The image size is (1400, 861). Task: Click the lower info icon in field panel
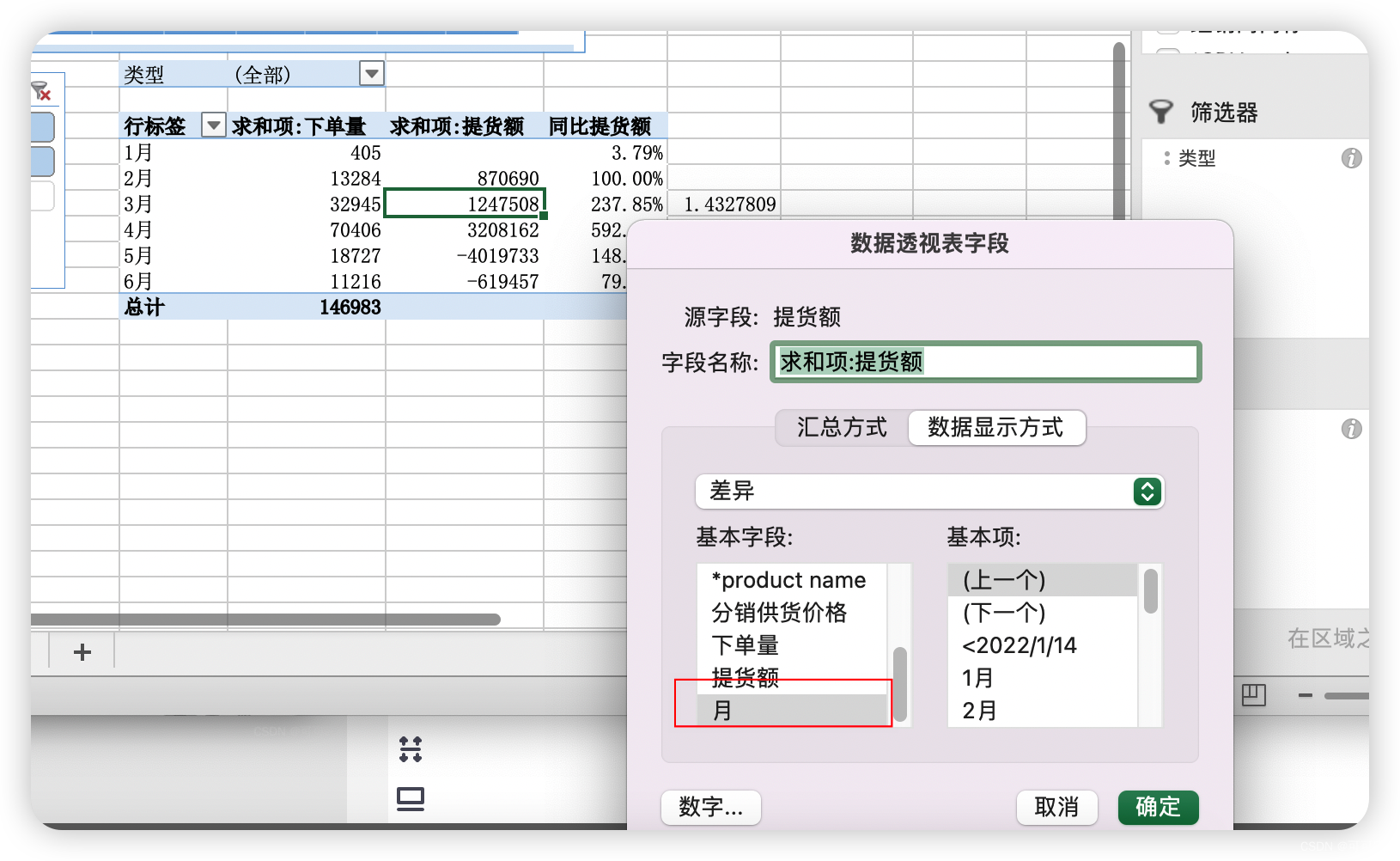pyautogui.click(x=1351, y=429)
